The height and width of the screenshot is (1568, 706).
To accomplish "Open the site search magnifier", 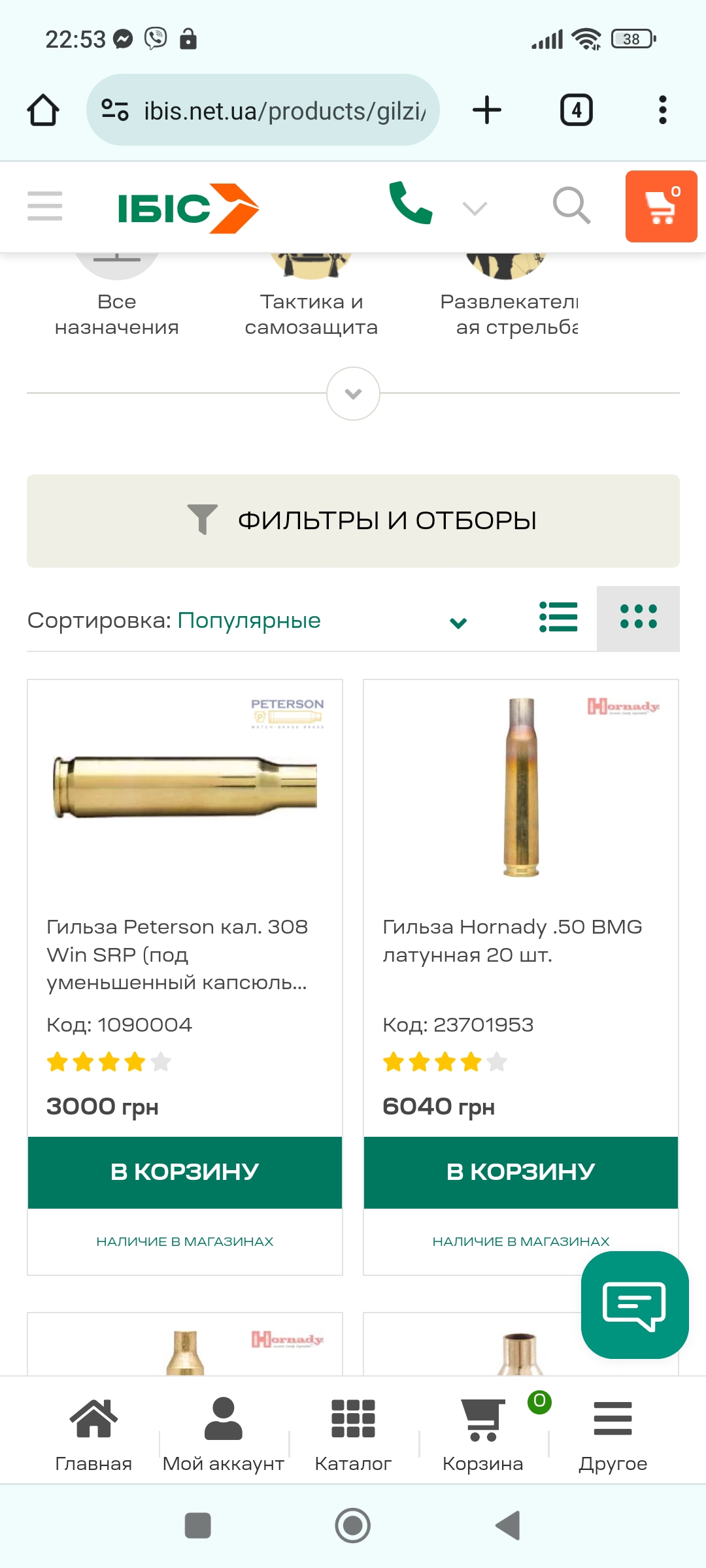I will click(x=571, y=206).
